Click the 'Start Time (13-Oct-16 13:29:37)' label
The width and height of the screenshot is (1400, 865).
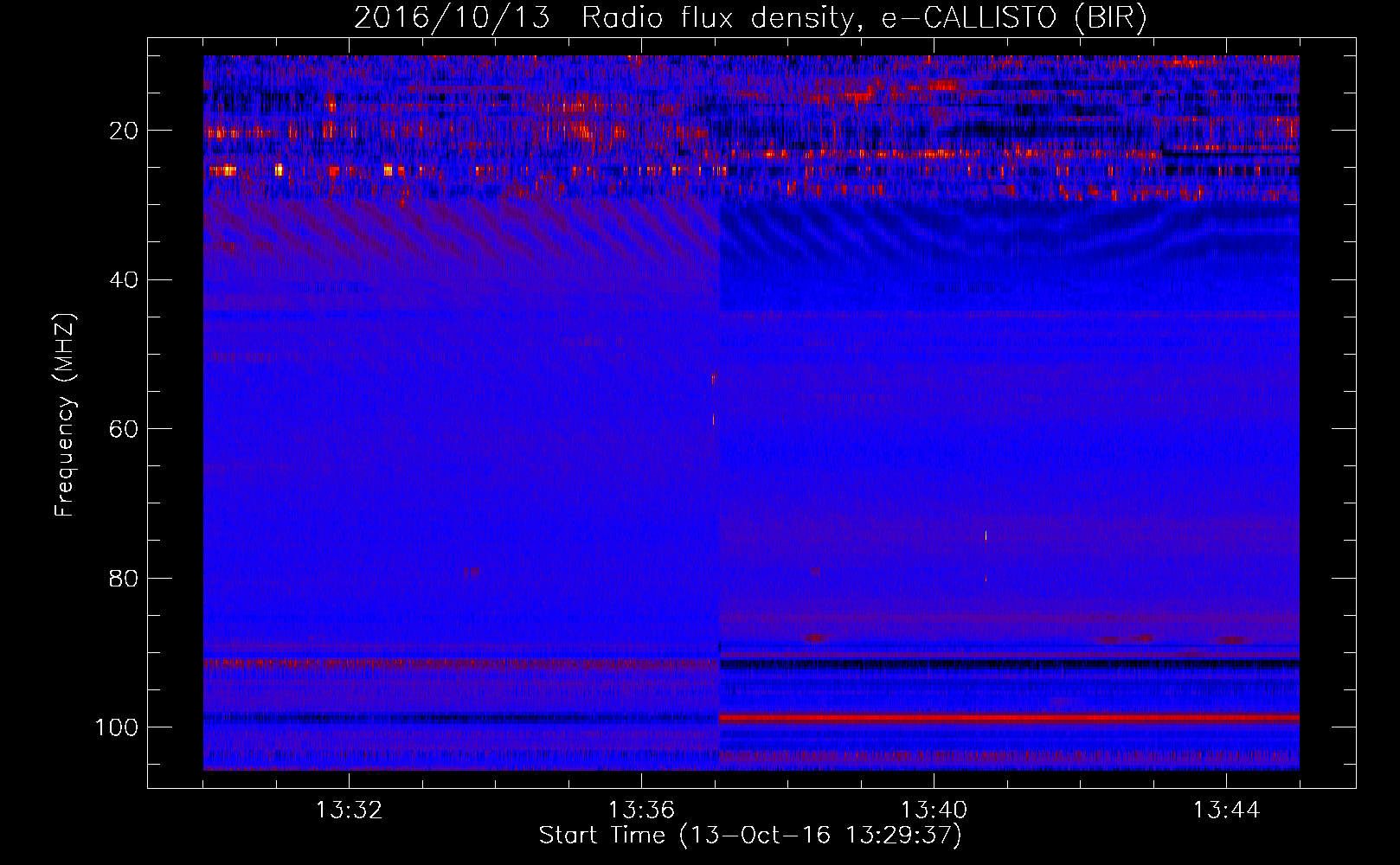[x=750, y=836]
